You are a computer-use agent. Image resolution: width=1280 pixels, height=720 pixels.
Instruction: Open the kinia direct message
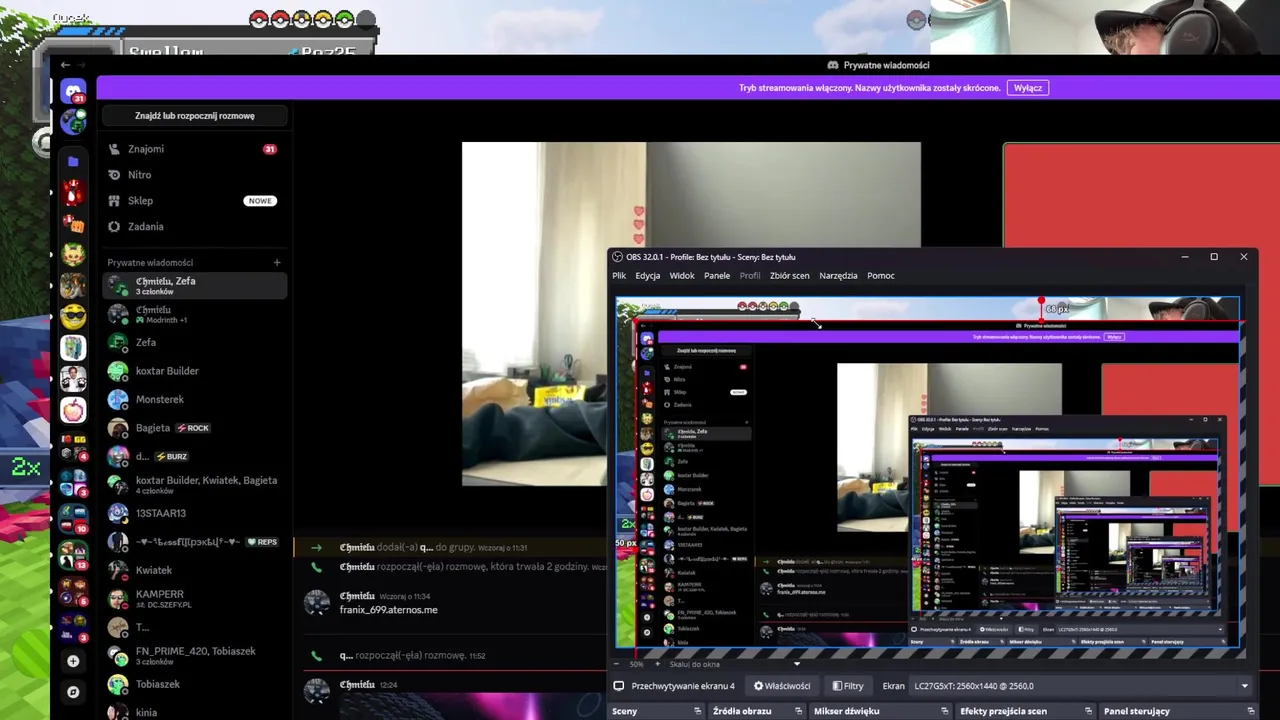coord(195,712)
